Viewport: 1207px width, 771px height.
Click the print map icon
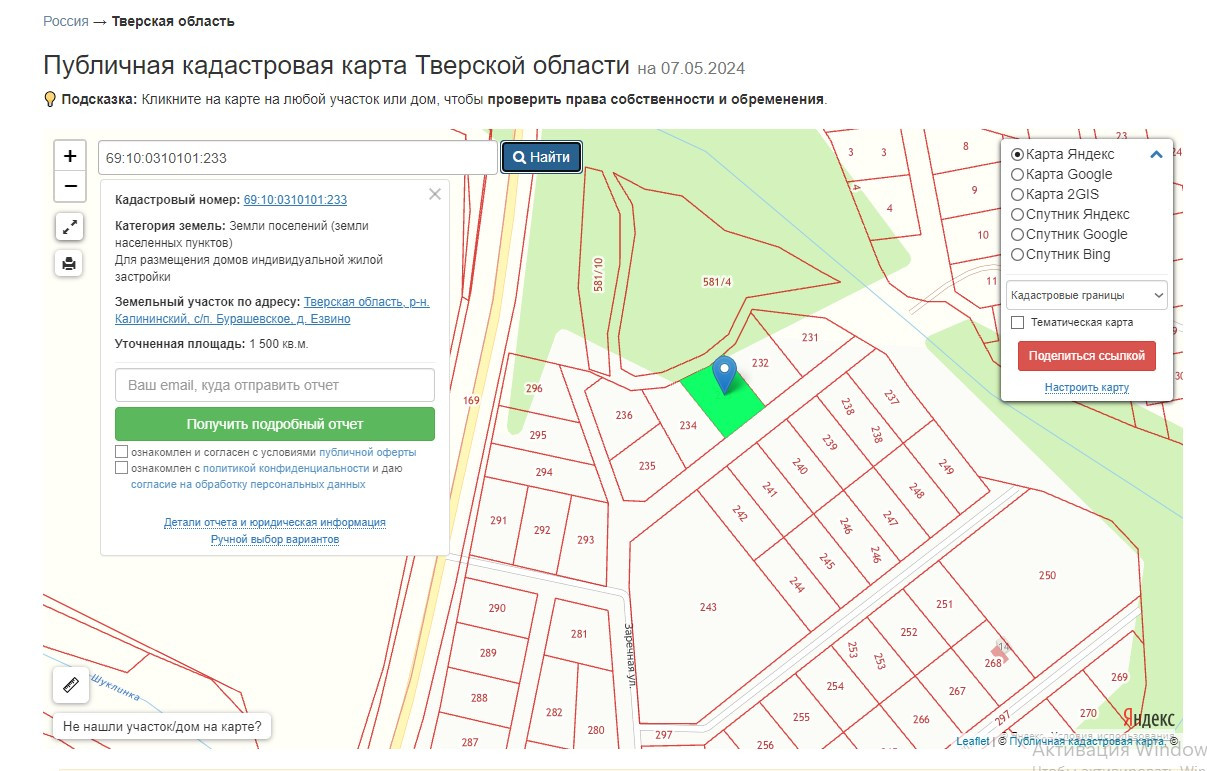point(69,264)
